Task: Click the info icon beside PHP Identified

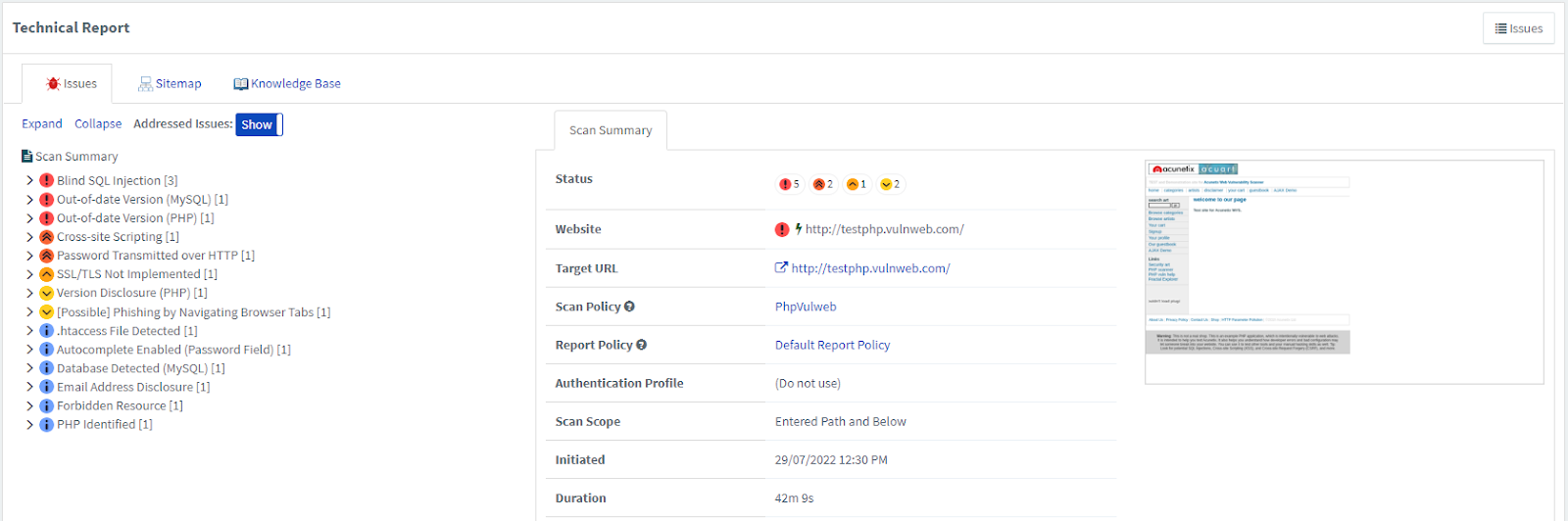Action: (x=46, y=425)
